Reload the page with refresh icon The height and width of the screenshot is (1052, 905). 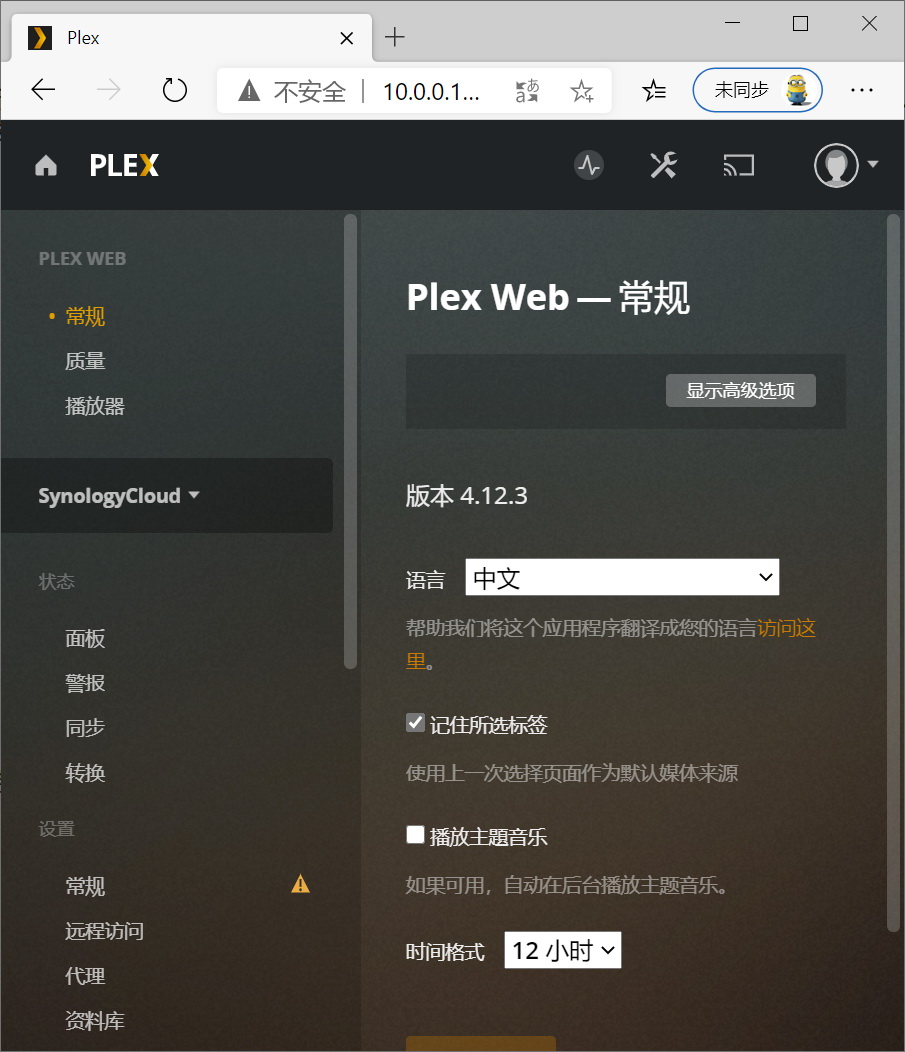tap(174, 90)
